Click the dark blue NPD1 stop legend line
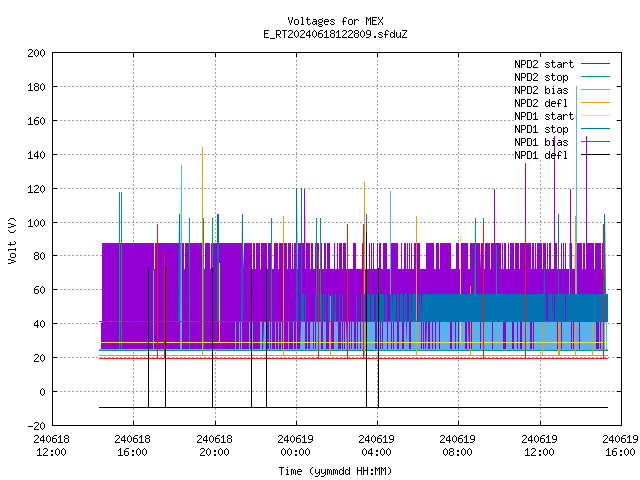Screen dimensions: 640x480 click(x=596, y=129)
